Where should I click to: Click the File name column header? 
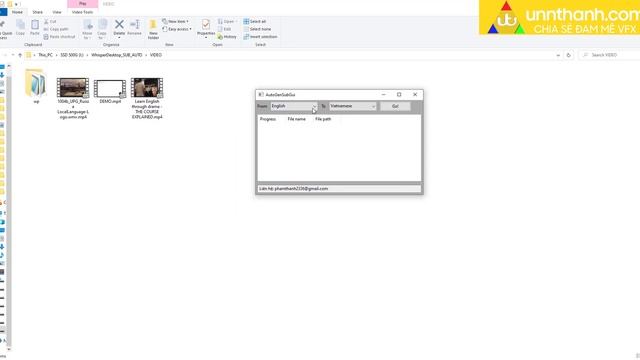(x=296, y=119)
